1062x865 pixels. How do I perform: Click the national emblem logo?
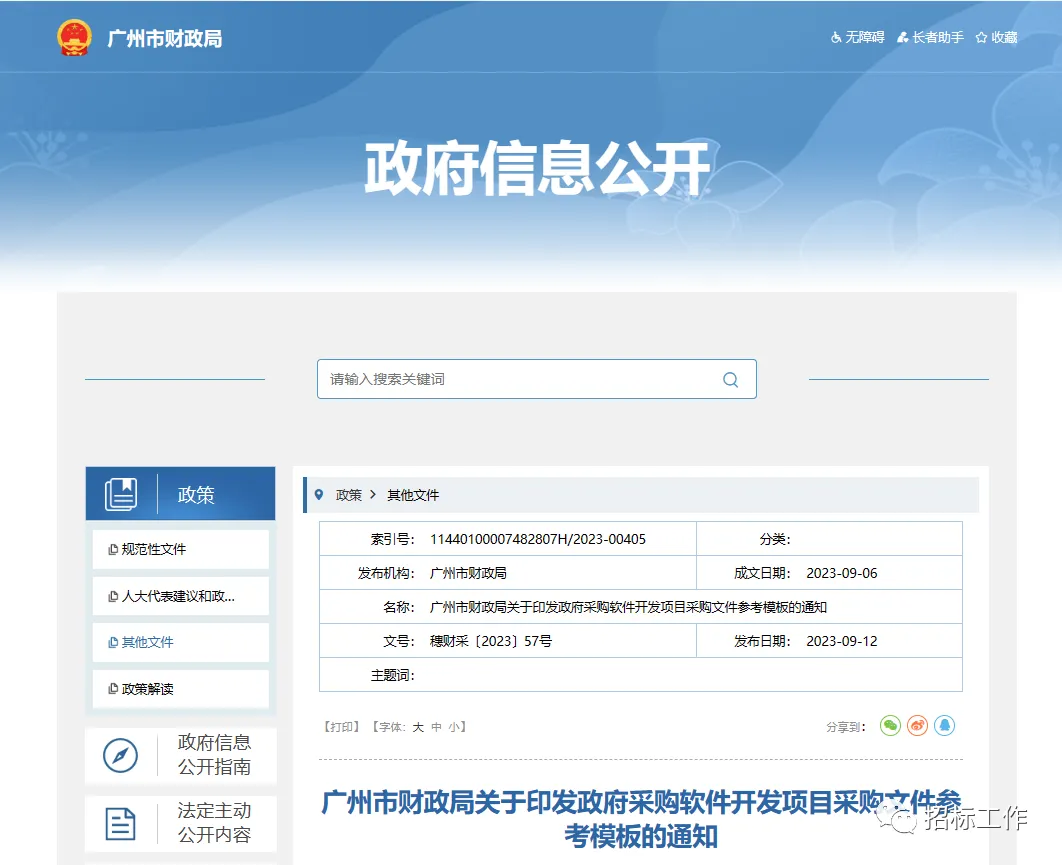click(74, 38)
